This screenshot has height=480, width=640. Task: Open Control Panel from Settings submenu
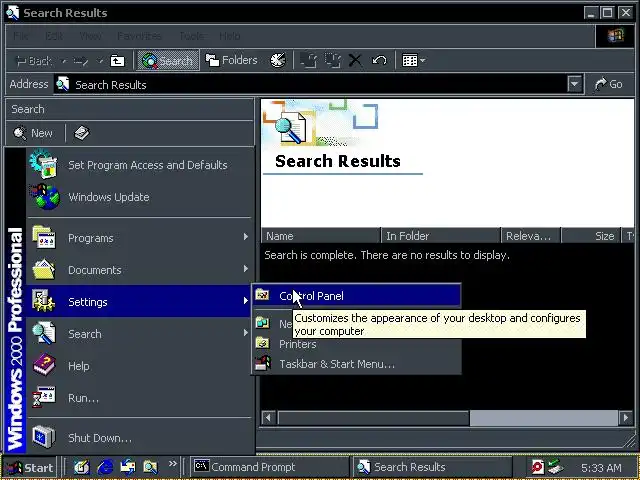click(356, 296)
